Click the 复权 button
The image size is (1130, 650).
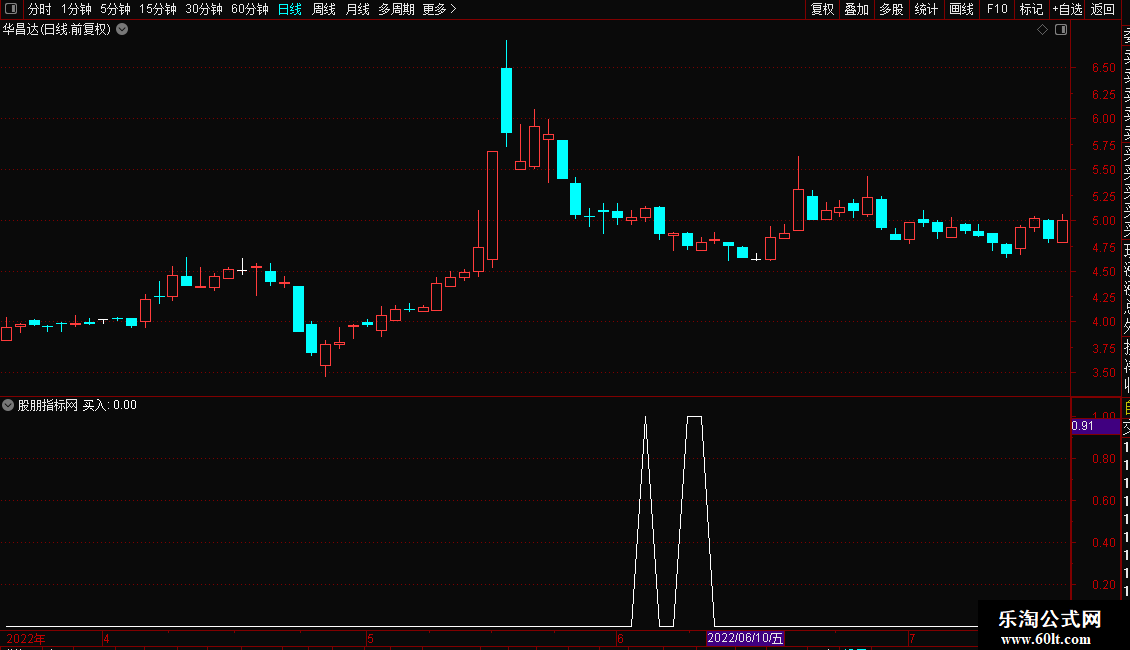(x=822, y=9)
